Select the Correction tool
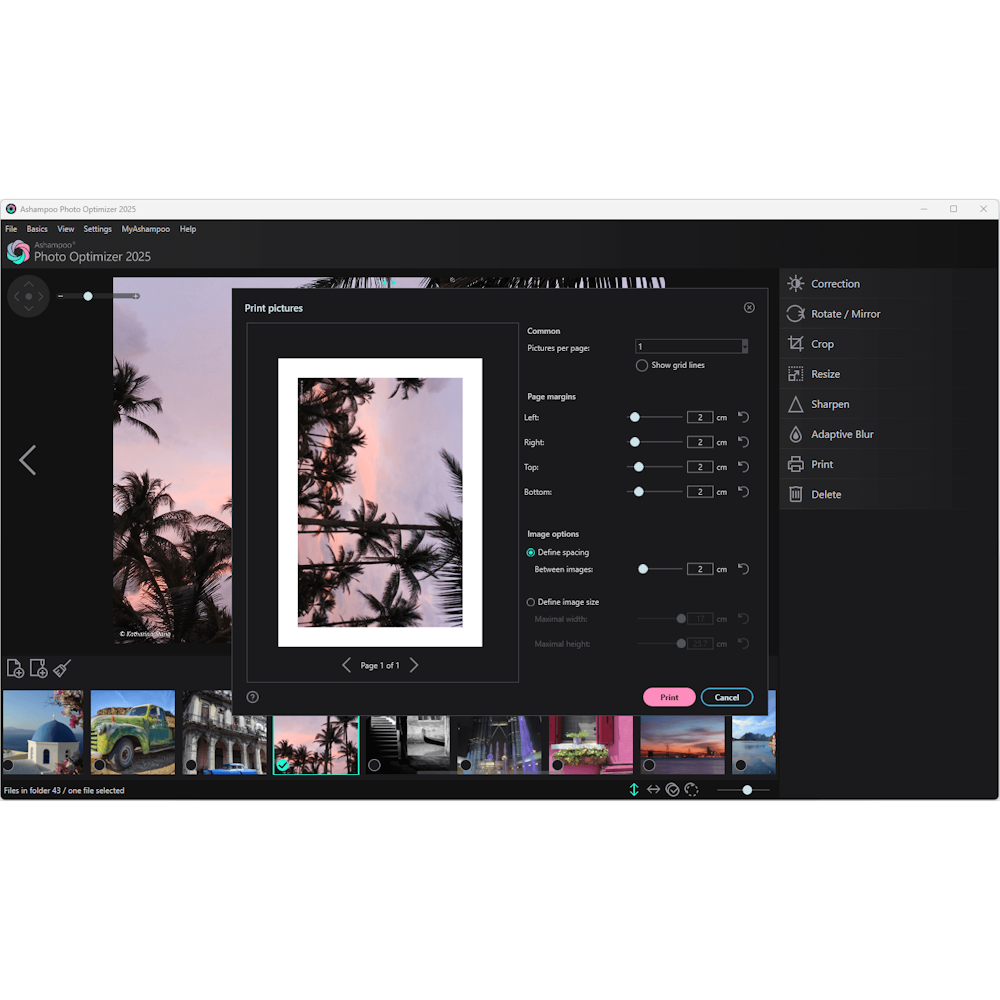 point(838,283)
